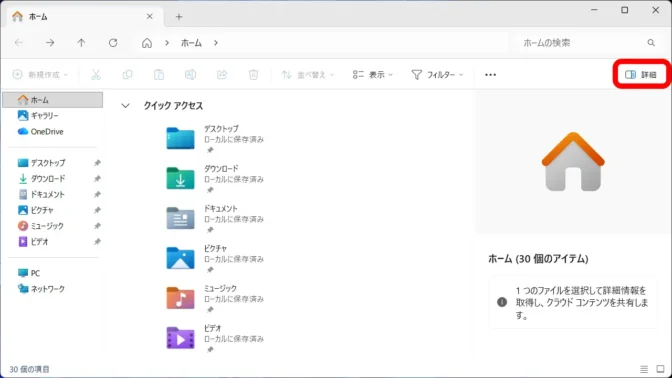Open the 表示 view dropdown
Viewport: 672px width, 378px height.
click(x=372, y=75)
